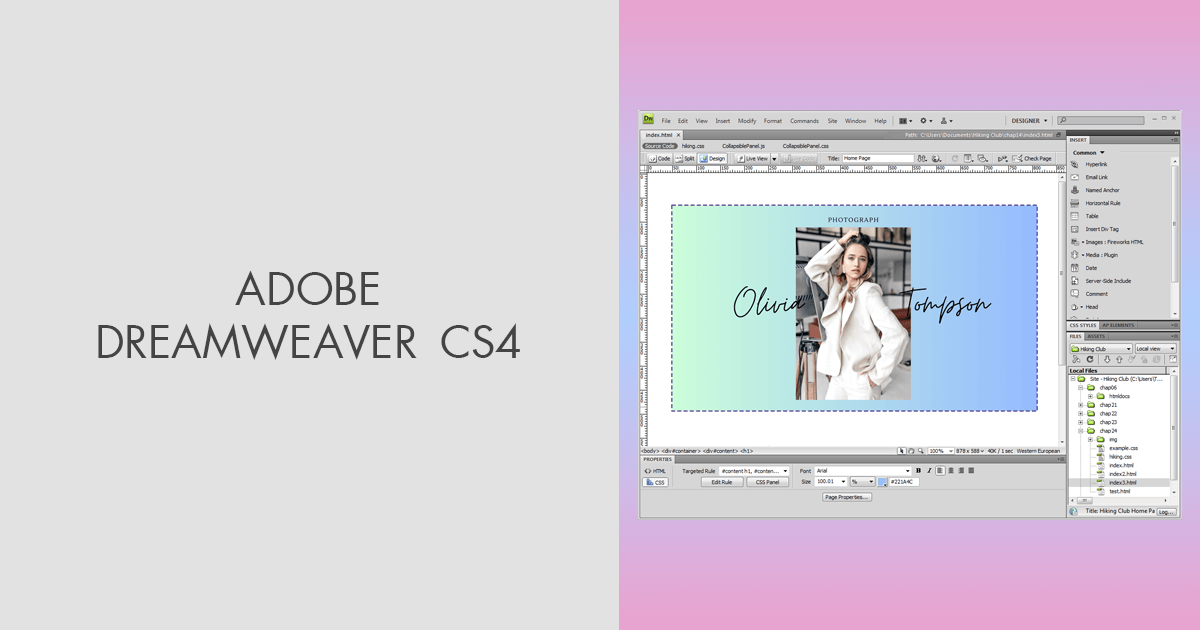Select the HTML mode in Properties panel
Image resolution: width=1200 pixels, height=630 pixels.
click(655, 471)
